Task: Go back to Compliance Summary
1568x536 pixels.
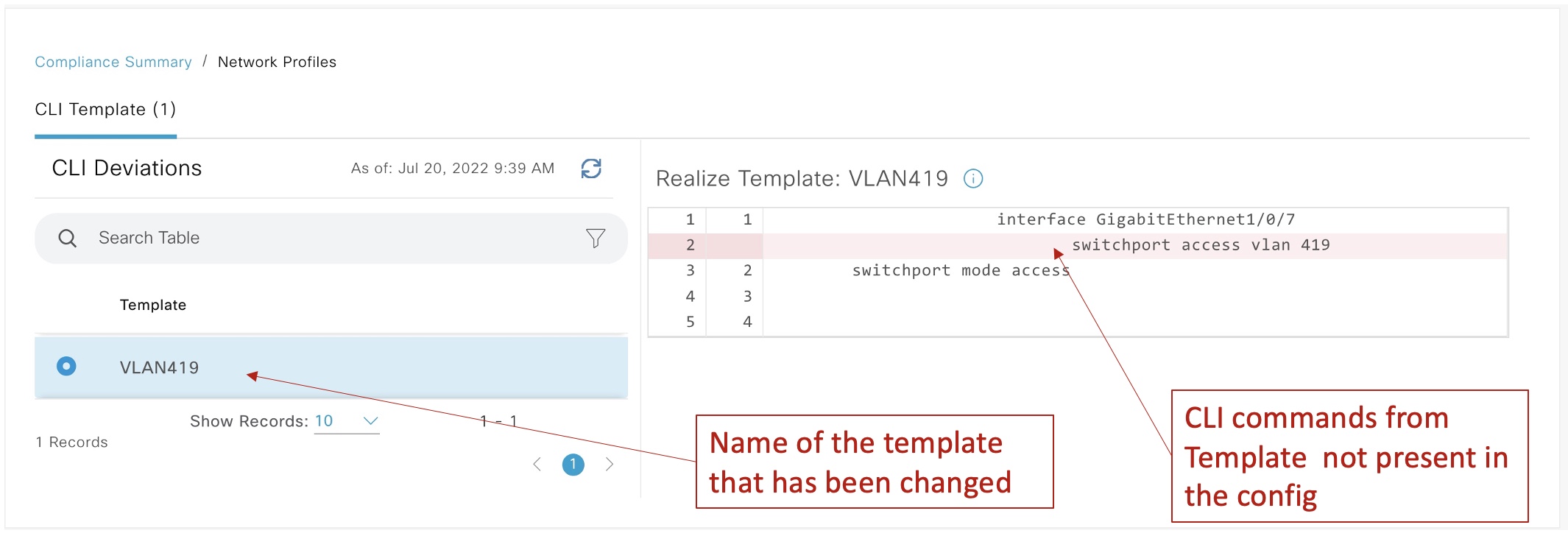Action: coord(113,62)
